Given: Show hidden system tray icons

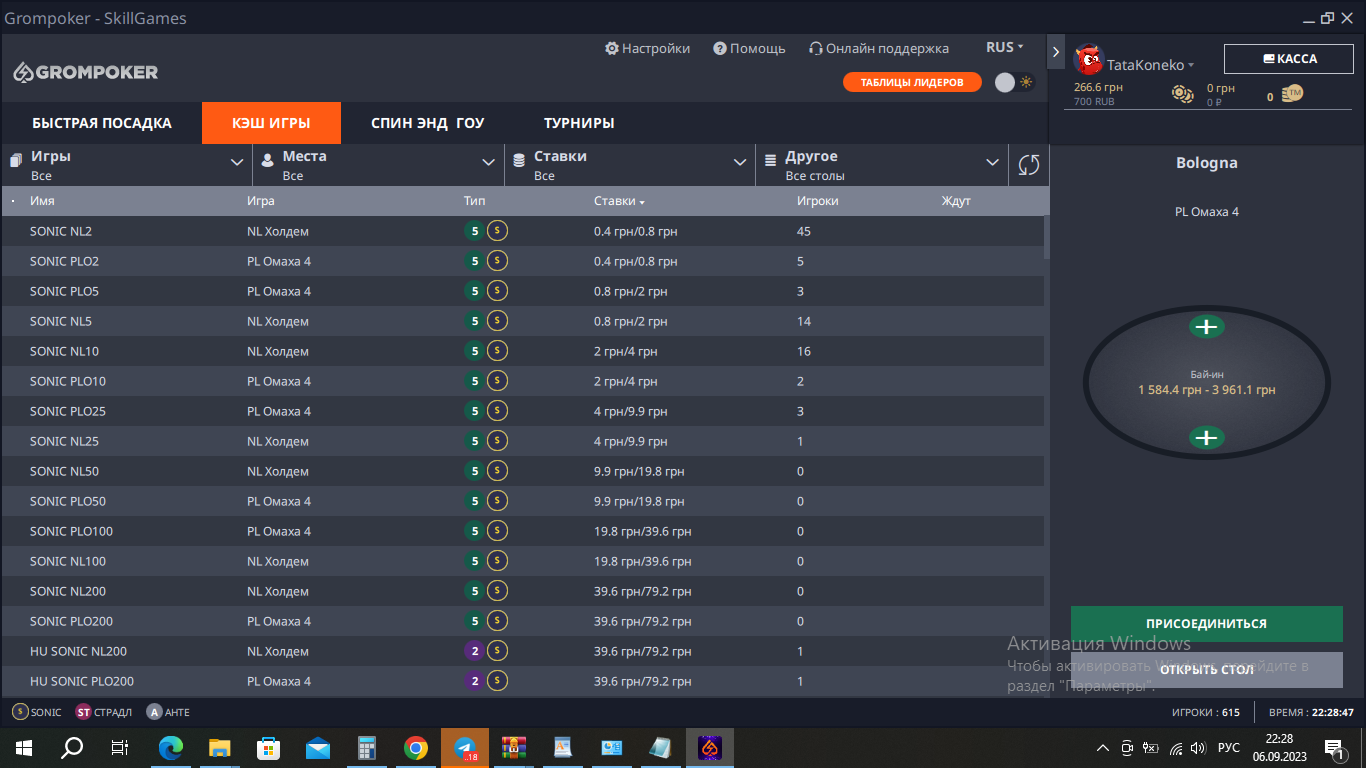Looking at the screenshot, I should click(x=1103, y=747).
